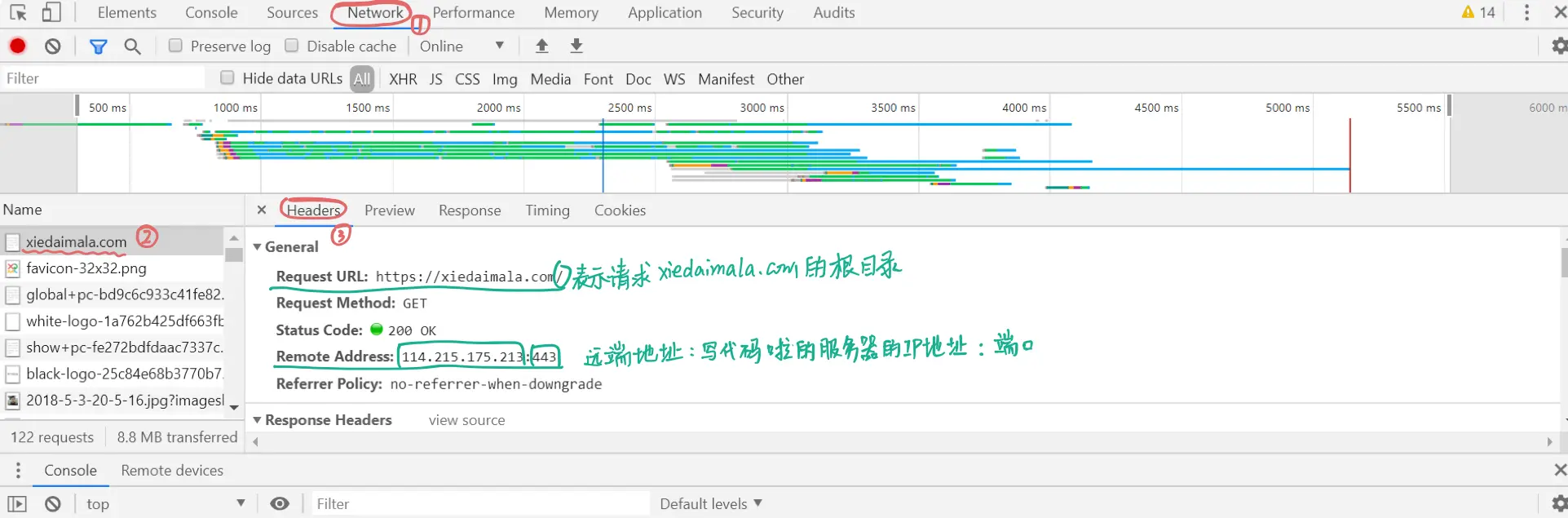Import HAR file with upload arrow
Screen dimensions: 1568x518
coord(541,46)
